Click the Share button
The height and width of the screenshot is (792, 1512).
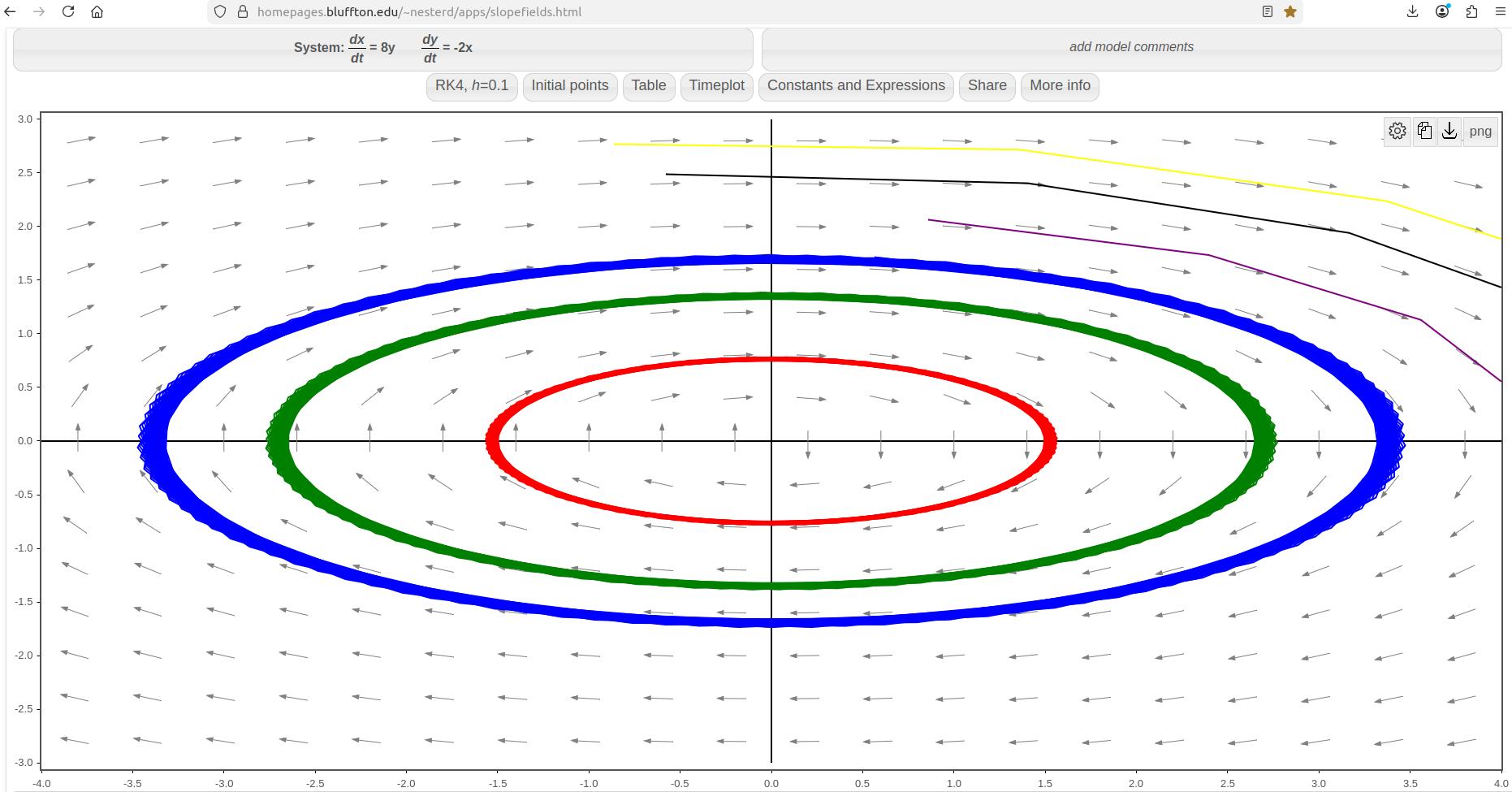987,86
